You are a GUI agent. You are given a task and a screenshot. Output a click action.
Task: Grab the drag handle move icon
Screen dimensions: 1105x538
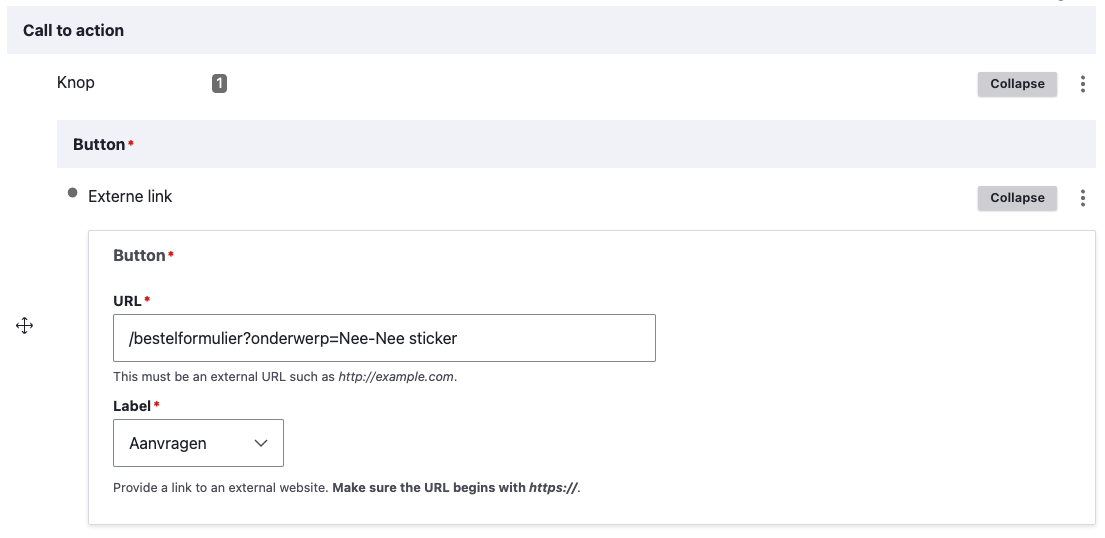[x=25, y=325]
